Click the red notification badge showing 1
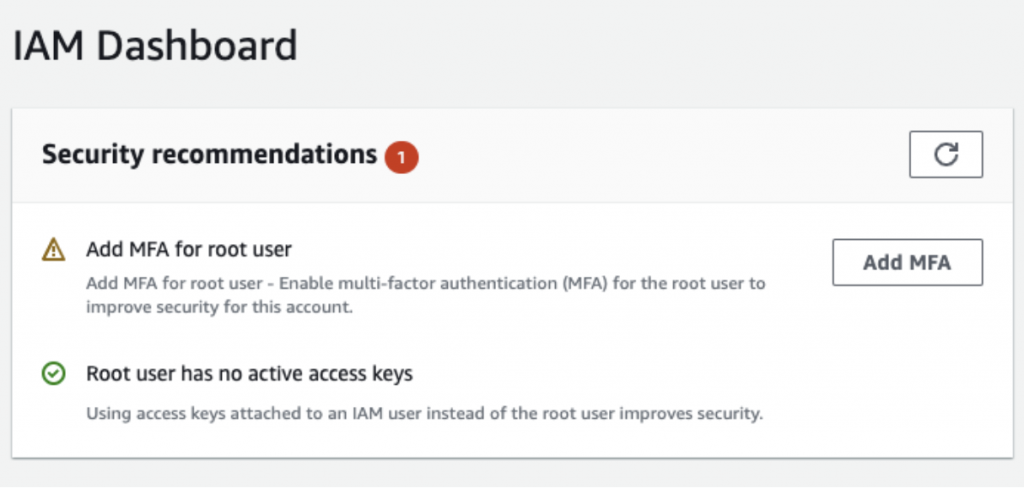 tap(401, 157)
